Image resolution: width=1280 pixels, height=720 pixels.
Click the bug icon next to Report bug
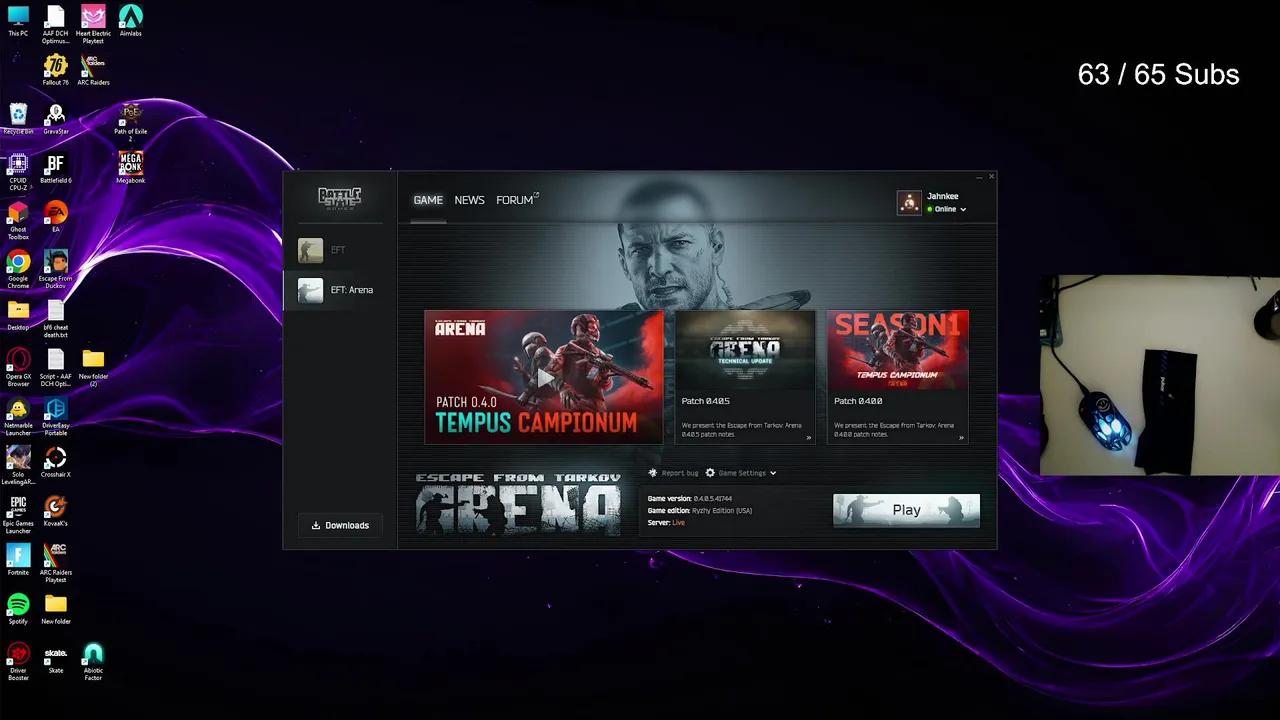(653, 473)
